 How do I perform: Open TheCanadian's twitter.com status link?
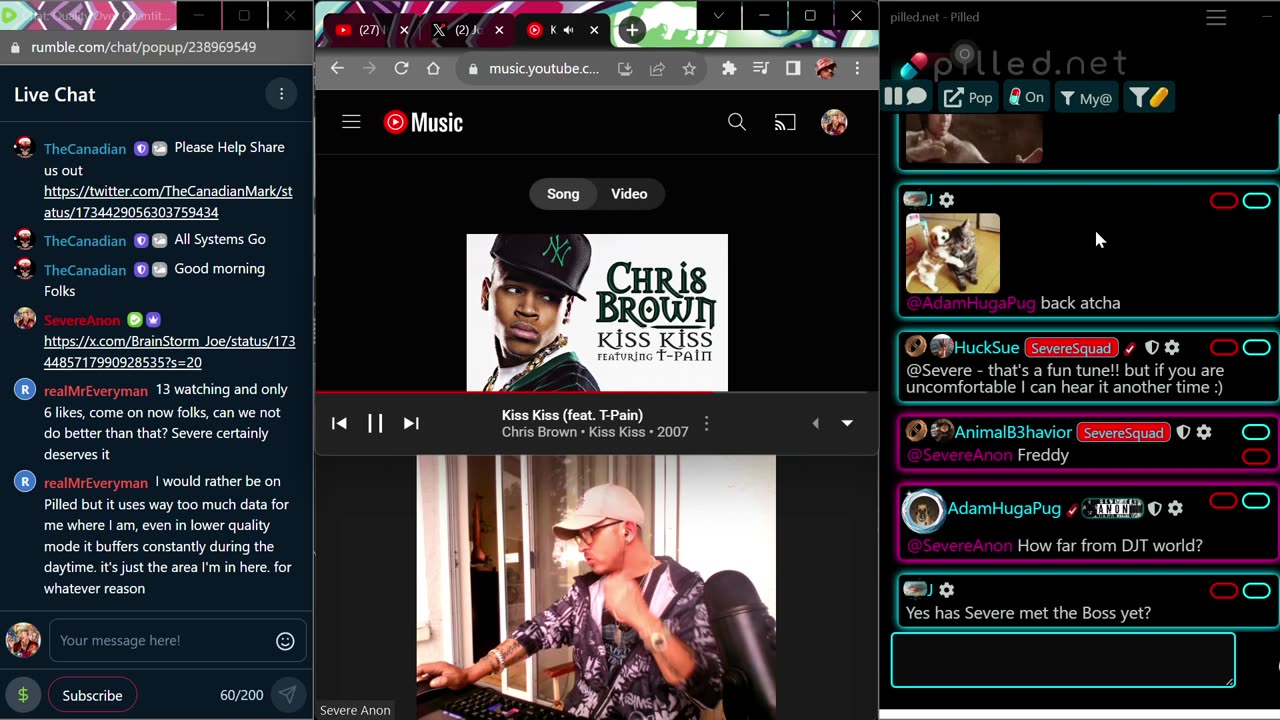click(x=168, y=202)
